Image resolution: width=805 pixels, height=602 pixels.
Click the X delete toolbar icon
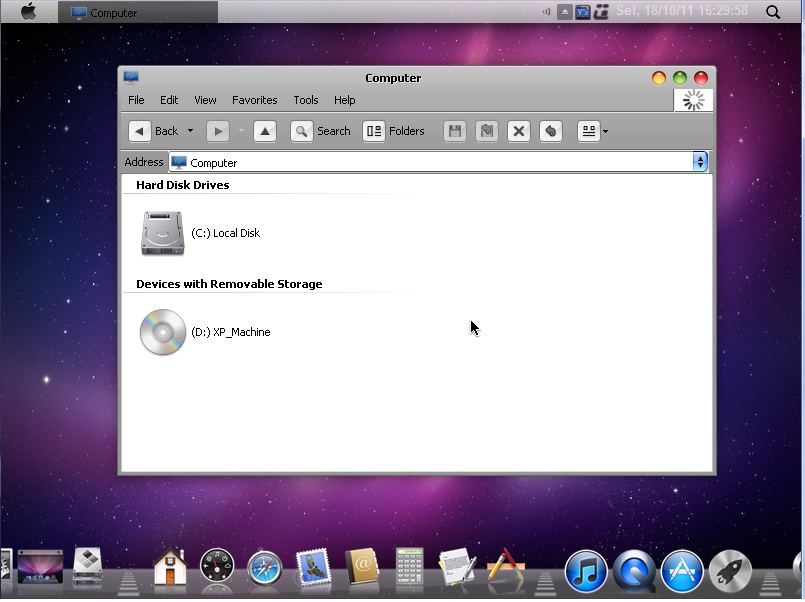519,131
